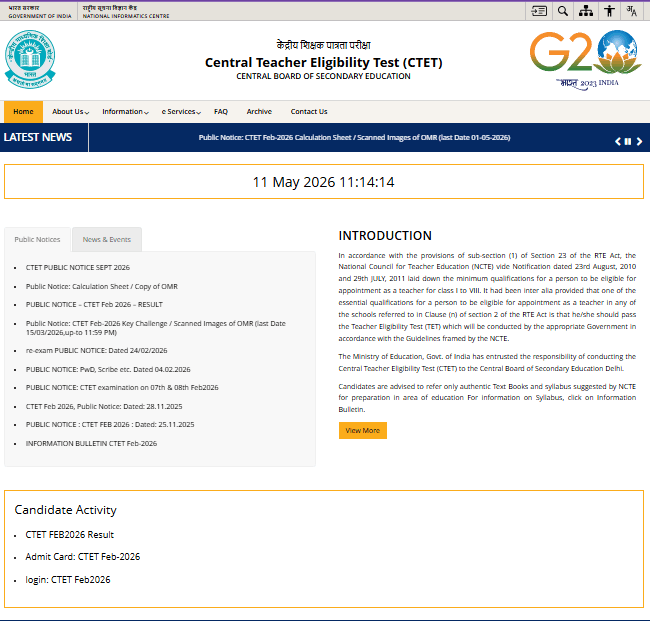Screen dimensions: 650x621
Task: Click the INTRODUCTION heading
Action: (385, 235)
